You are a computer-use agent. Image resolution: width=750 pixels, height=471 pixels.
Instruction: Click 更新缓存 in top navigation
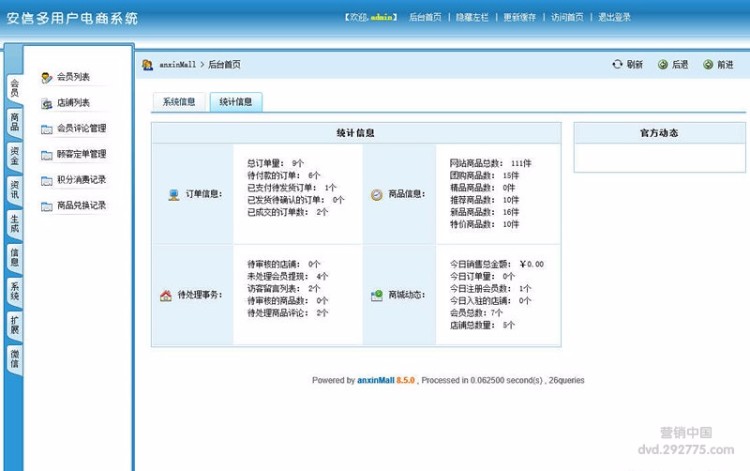pyautogui.click(x=519, y=17)
